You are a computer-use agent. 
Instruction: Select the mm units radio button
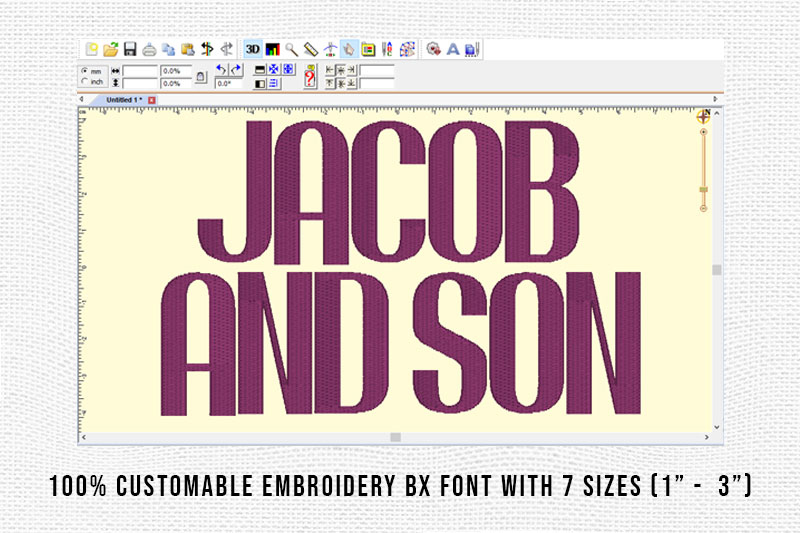85,71
